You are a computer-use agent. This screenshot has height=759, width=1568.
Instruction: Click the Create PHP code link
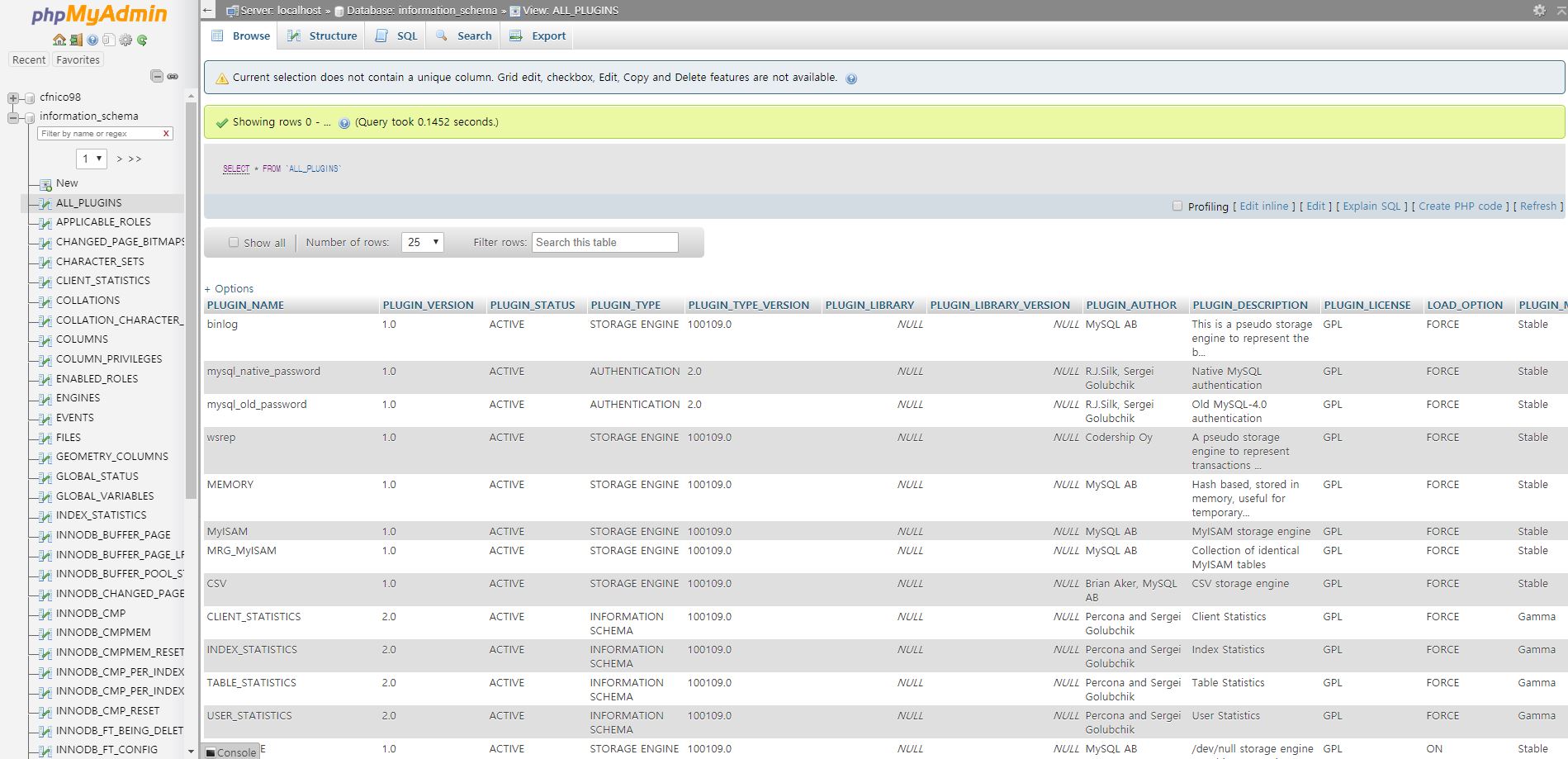pyautogui.click(x=1460, y=206)
